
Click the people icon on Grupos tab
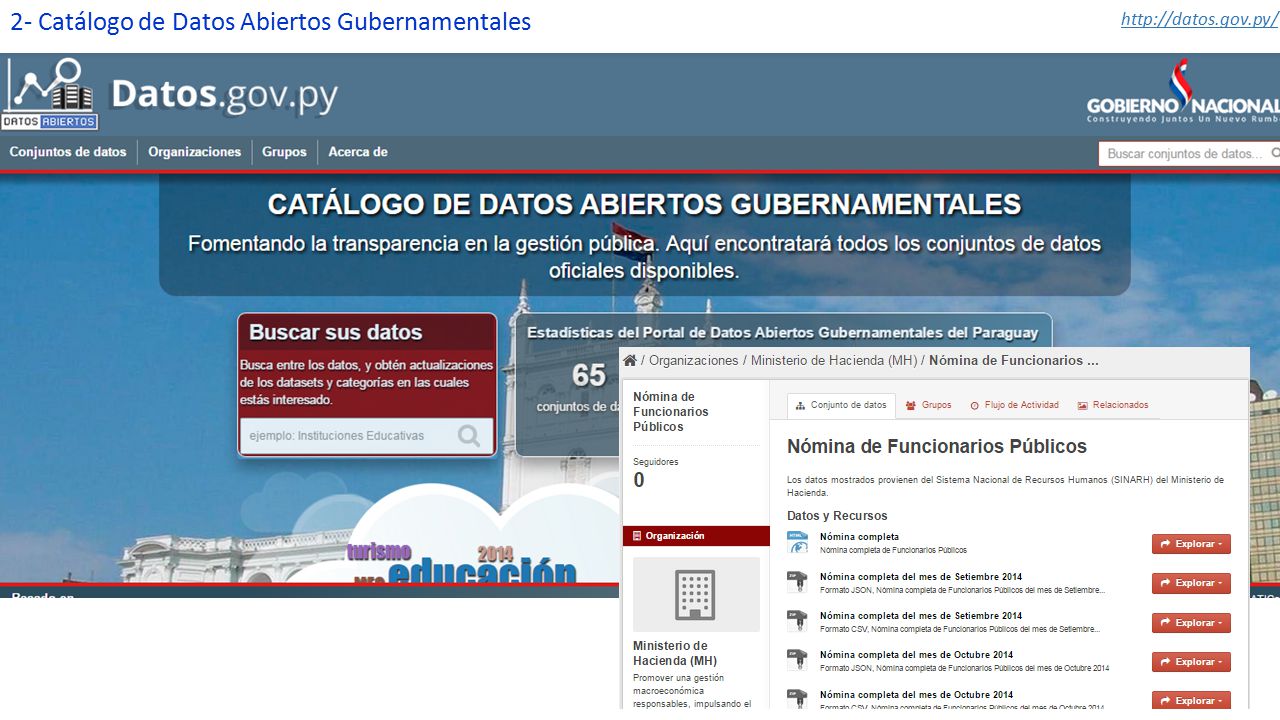pos(911,406)
